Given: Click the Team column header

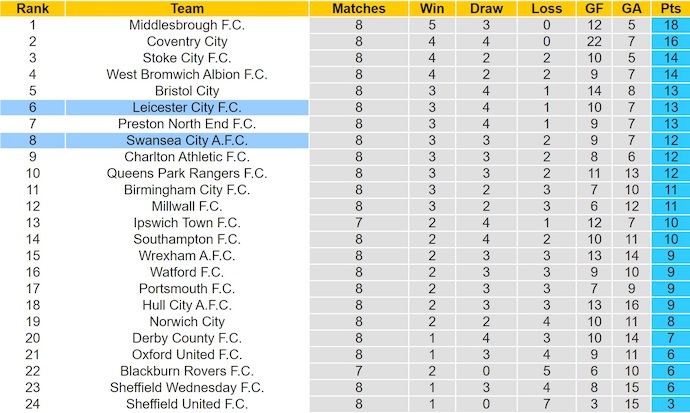Looking at the screenshot, I should [187, 8].
